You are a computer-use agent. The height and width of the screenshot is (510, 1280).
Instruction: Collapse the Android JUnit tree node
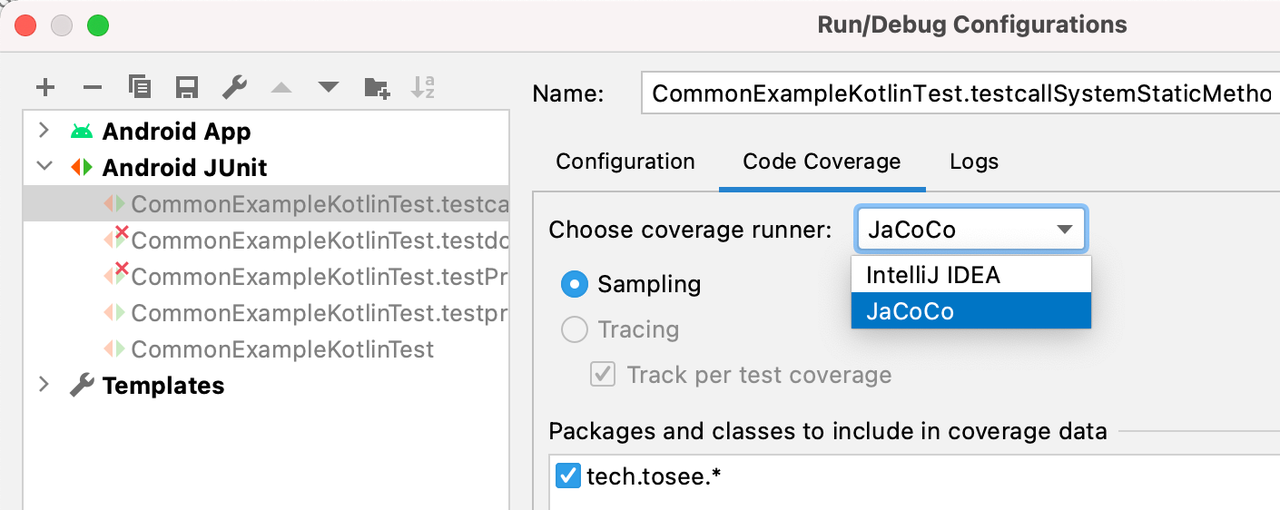(x=44, y=167)
